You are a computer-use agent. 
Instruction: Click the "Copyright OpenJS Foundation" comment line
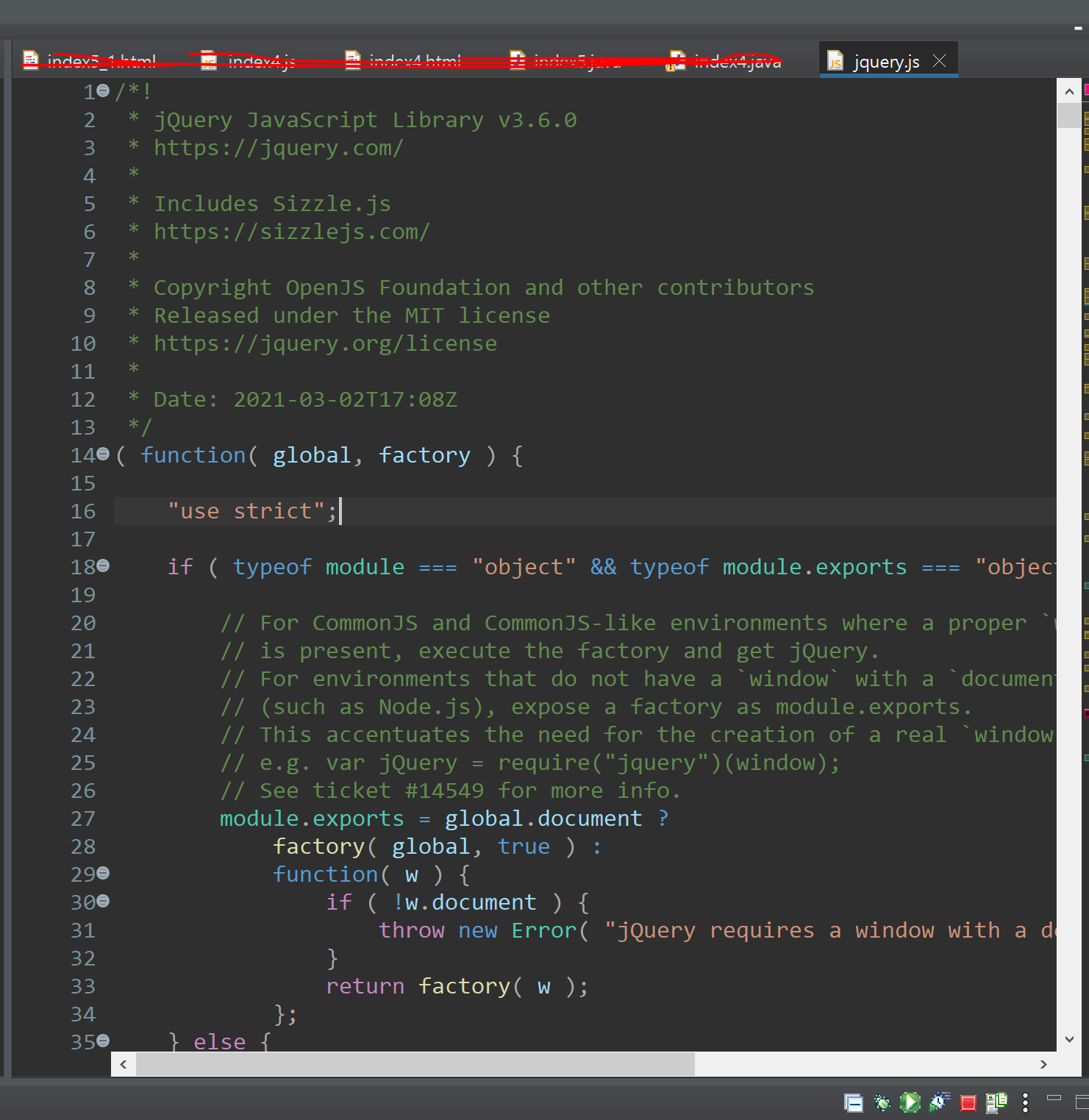[x=484, y=288]
